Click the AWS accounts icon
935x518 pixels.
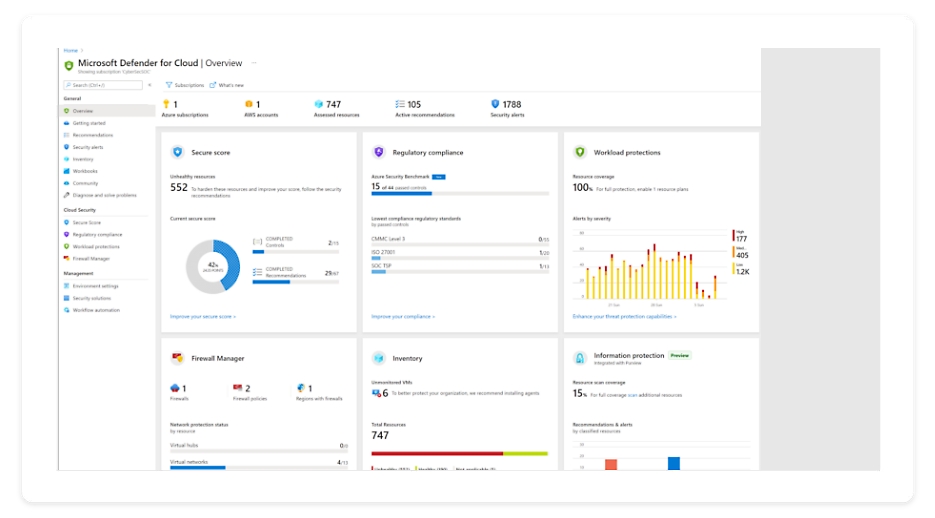(x=248, y=104)
